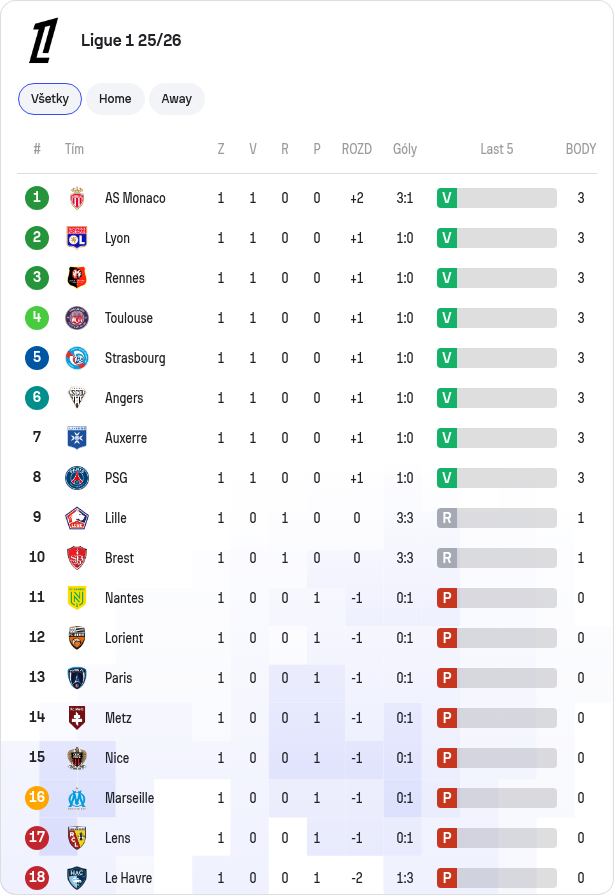
Task: Open the AS Monaco club crest
Action: coord(76,198)
